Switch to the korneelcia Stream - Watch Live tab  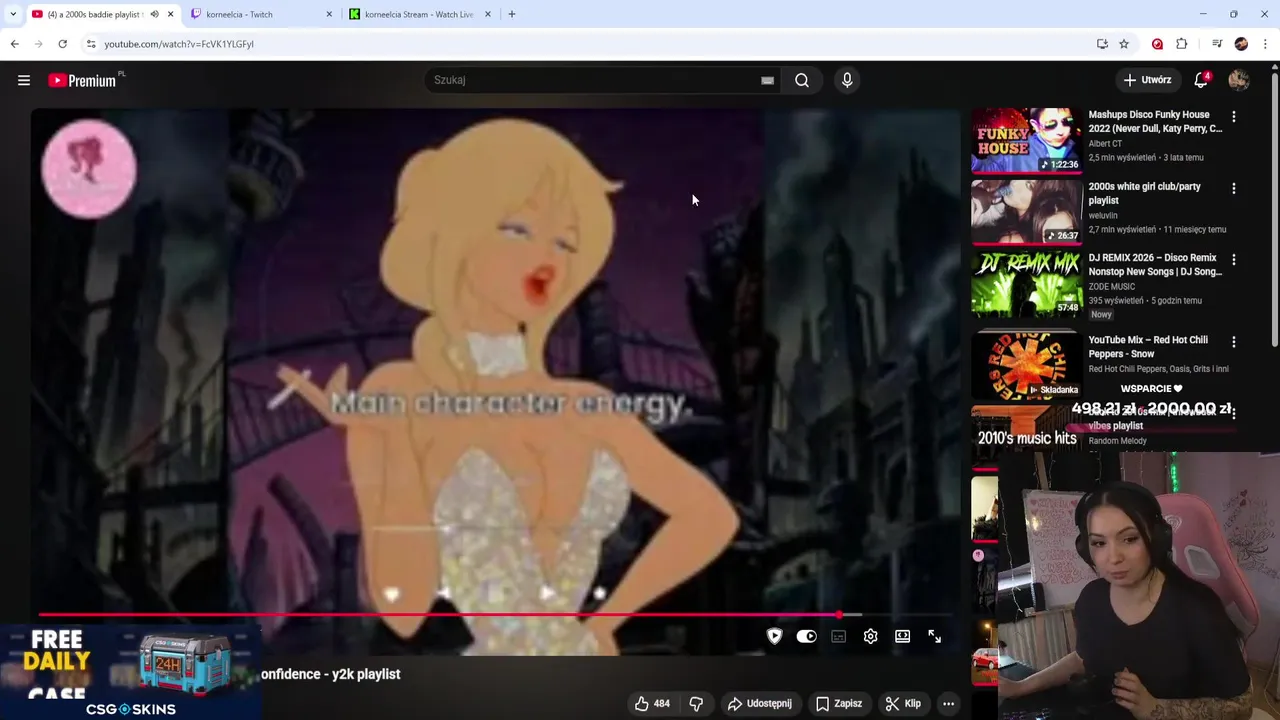coord(420,14)
